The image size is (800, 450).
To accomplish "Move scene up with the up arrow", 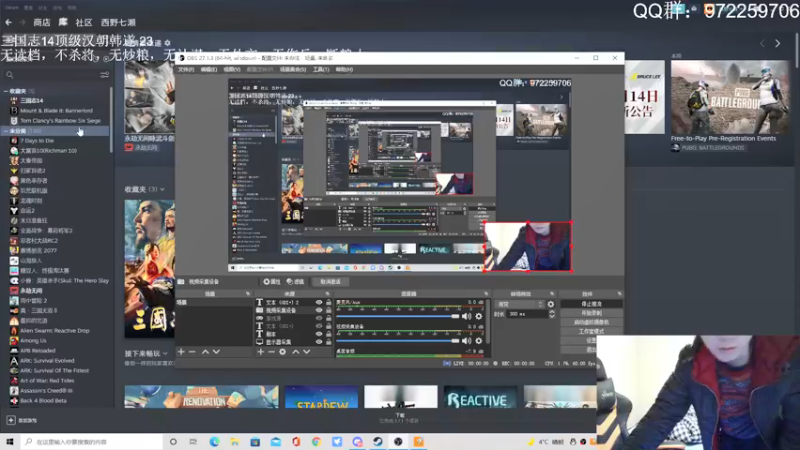I will pyautogui.click(x=205, y=352).
